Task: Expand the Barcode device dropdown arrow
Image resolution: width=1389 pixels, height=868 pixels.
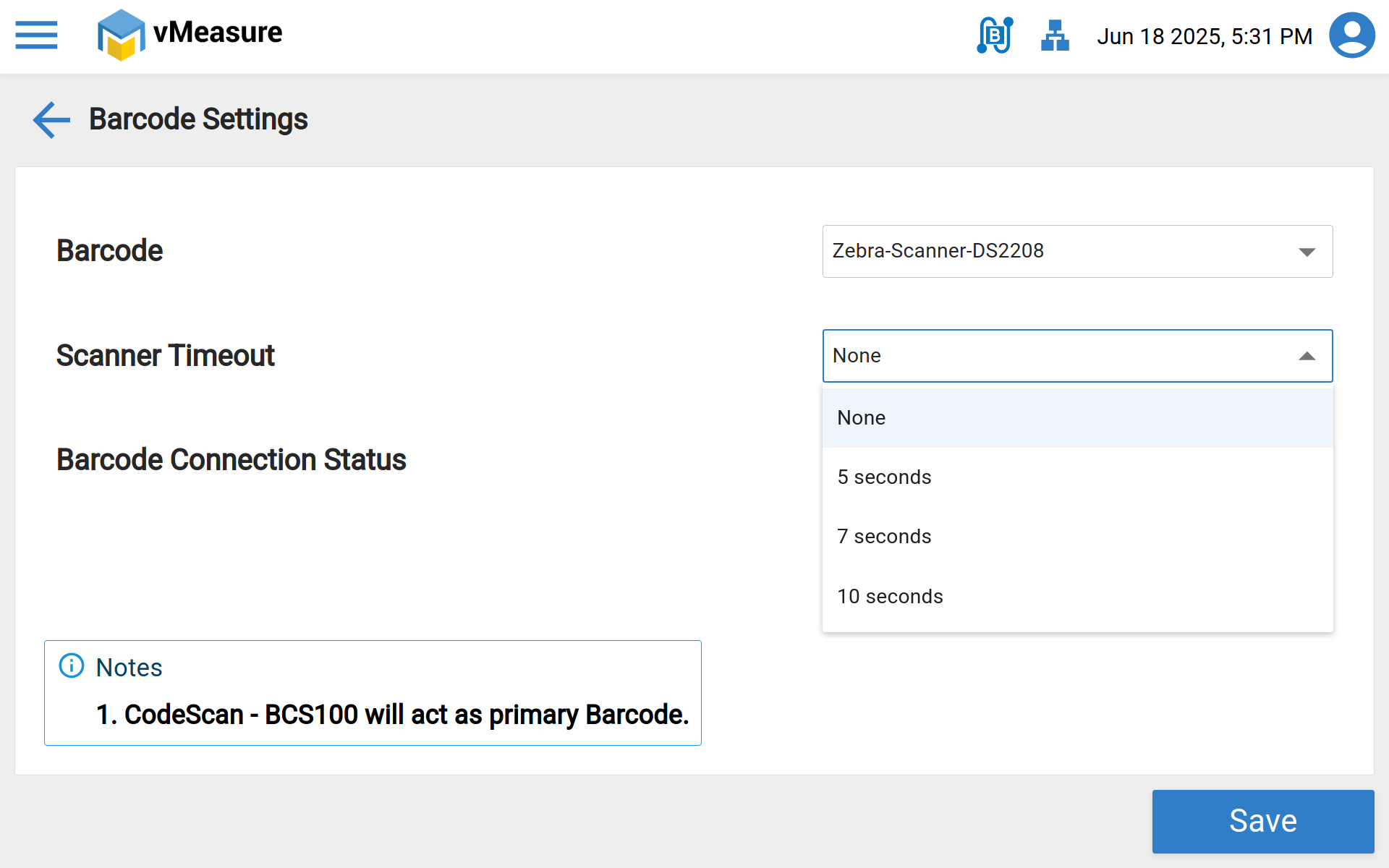Action: [x=1307, y=252]
